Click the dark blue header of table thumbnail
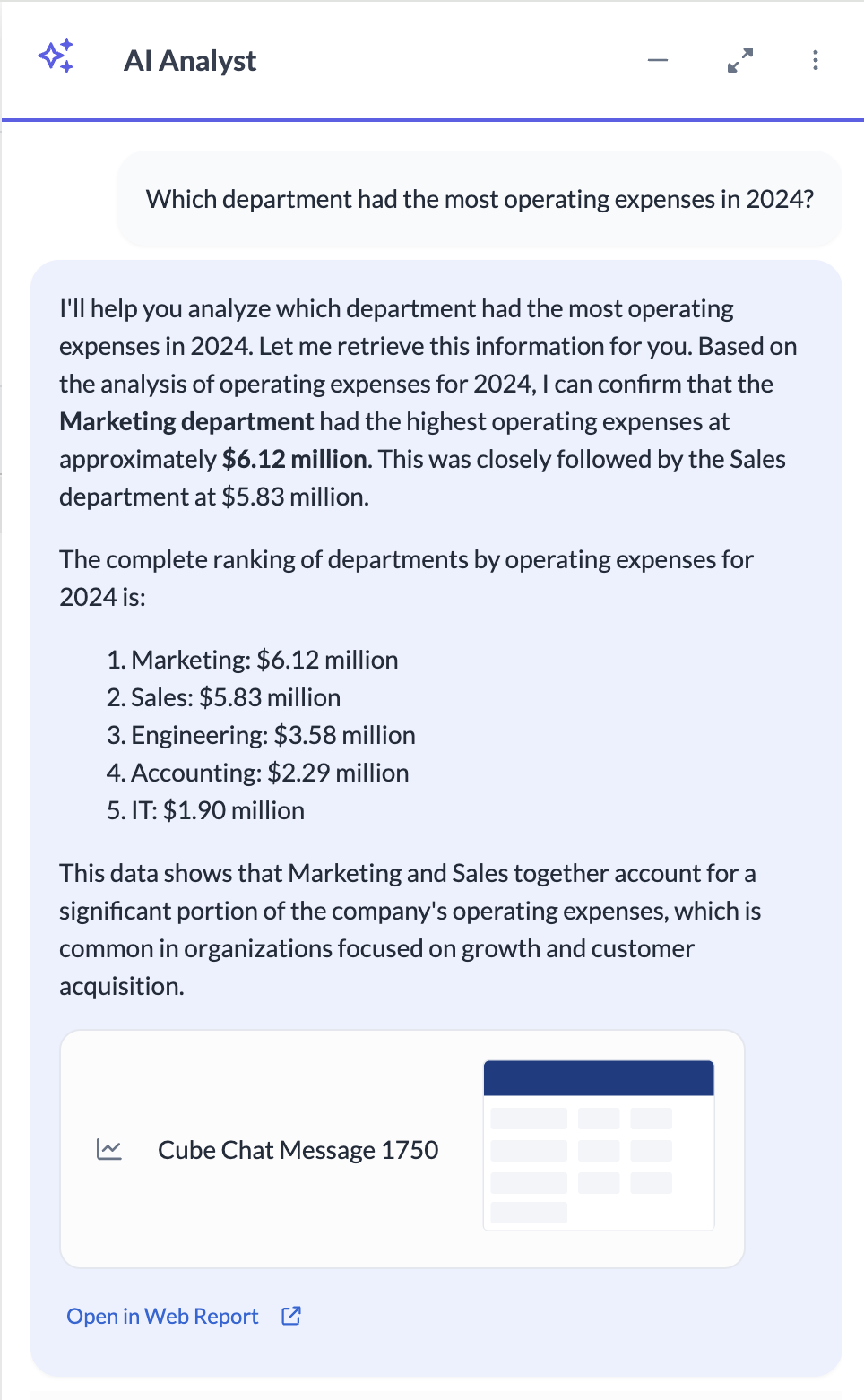864x1400 pixels. pos(599,1078)
